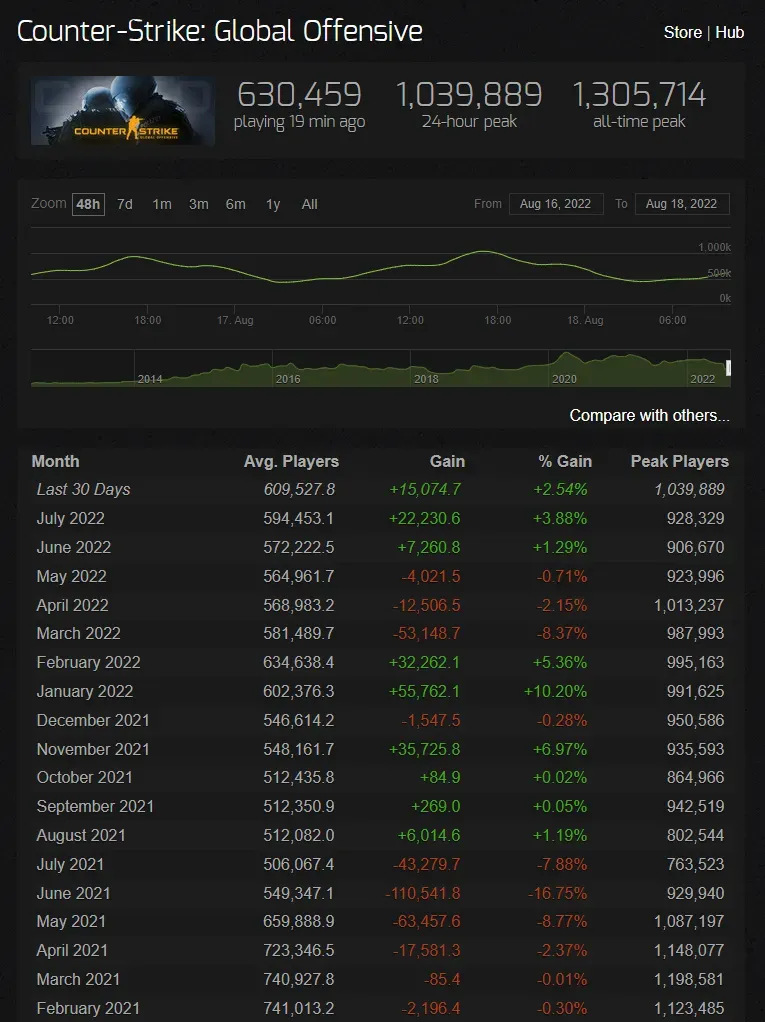Click the June 2022 row label
Viewport: 765px width, 1022px height.
(74, 547)
